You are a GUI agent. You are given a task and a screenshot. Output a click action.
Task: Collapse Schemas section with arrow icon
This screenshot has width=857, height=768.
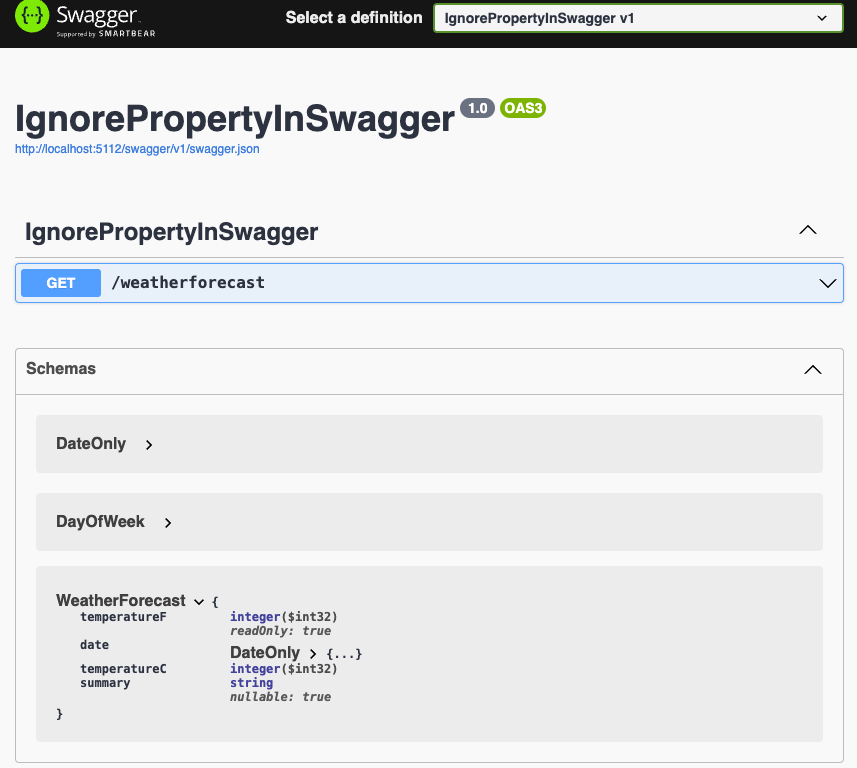pos(813,369)
